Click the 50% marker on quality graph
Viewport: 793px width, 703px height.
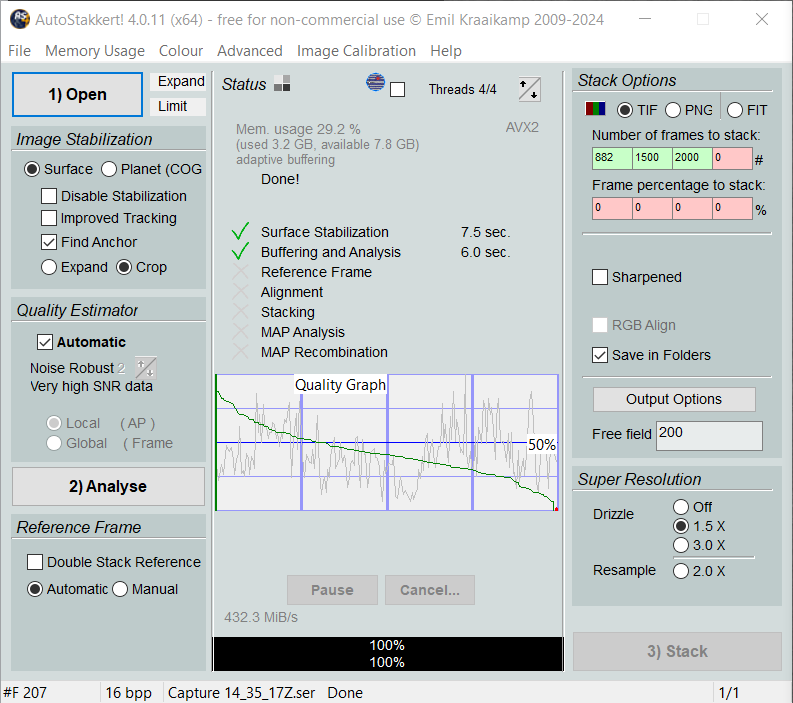tap(542, 445)
